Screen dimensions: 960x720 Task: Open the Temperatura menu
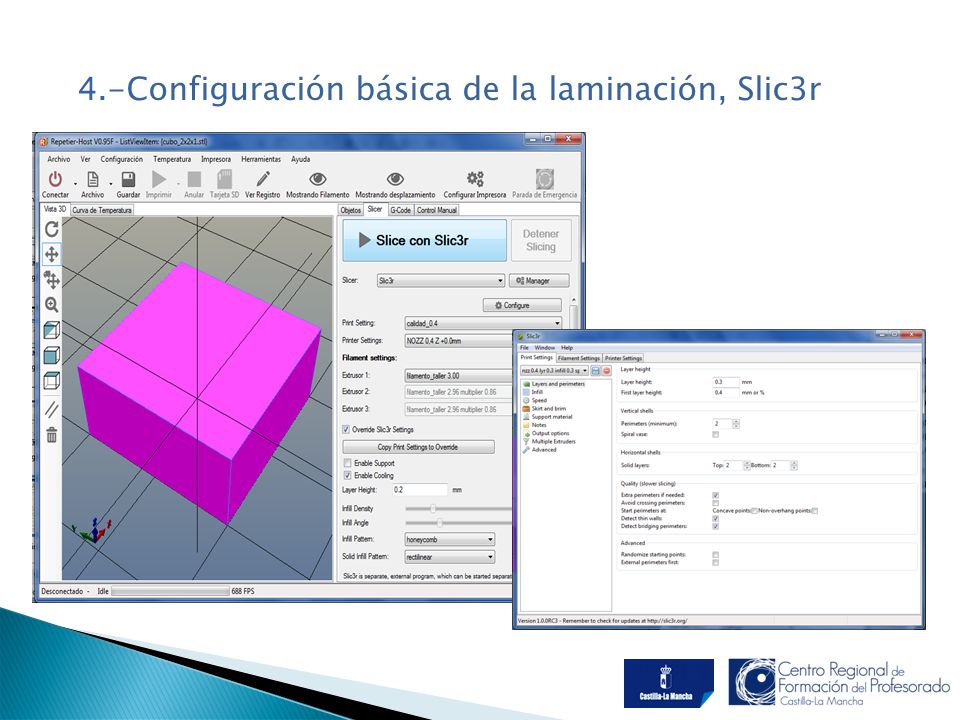(172, 159)
